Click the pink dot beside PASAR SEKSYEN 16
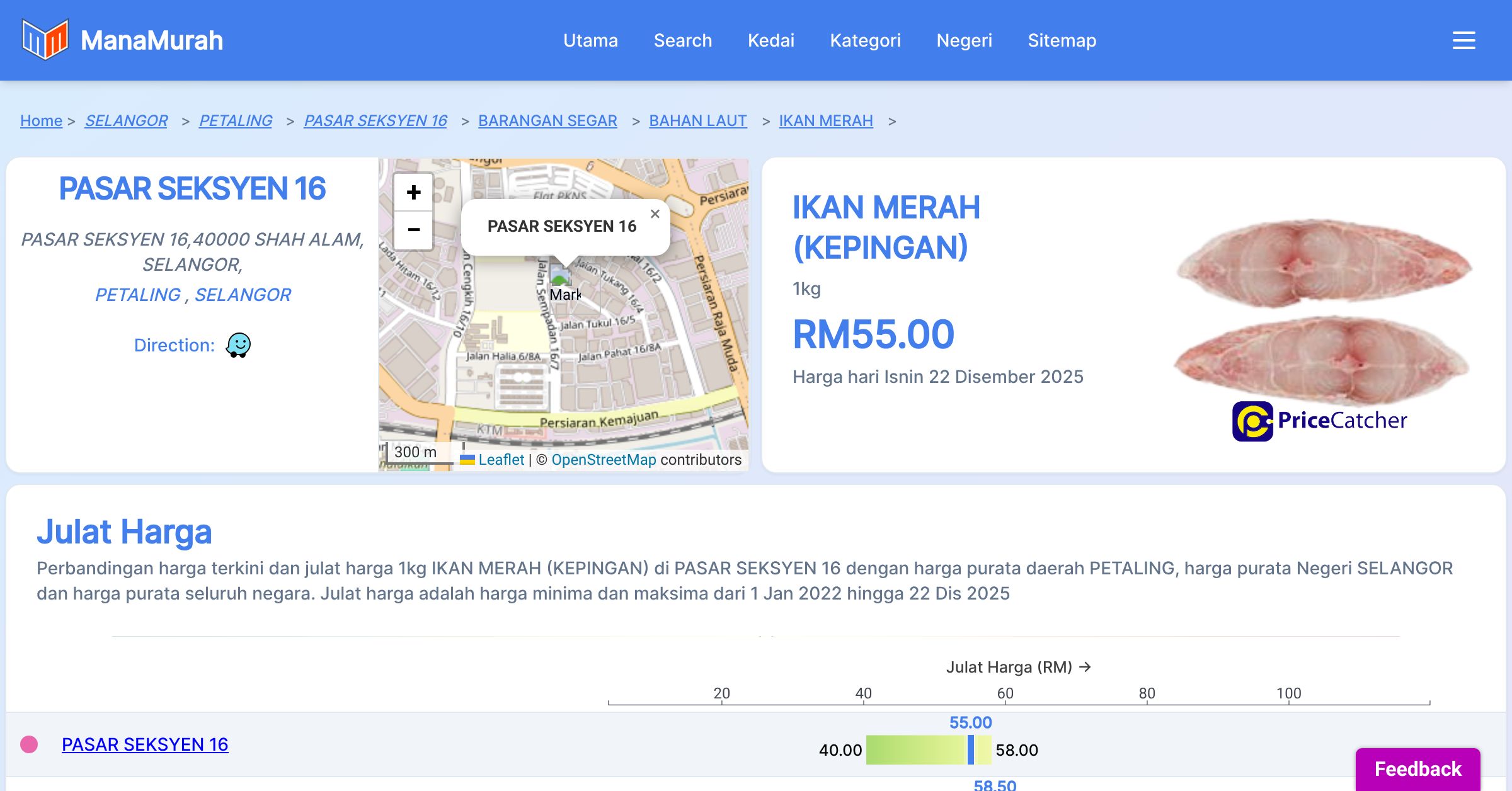1512x791 pixels. point(29,744)
